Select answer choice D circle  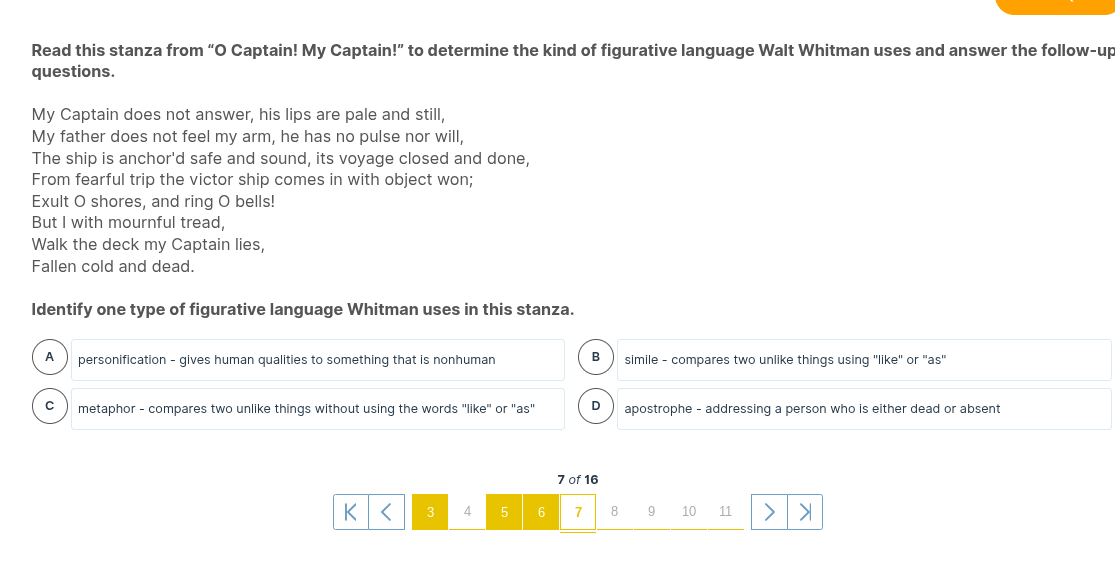click(x=596, y=406)
